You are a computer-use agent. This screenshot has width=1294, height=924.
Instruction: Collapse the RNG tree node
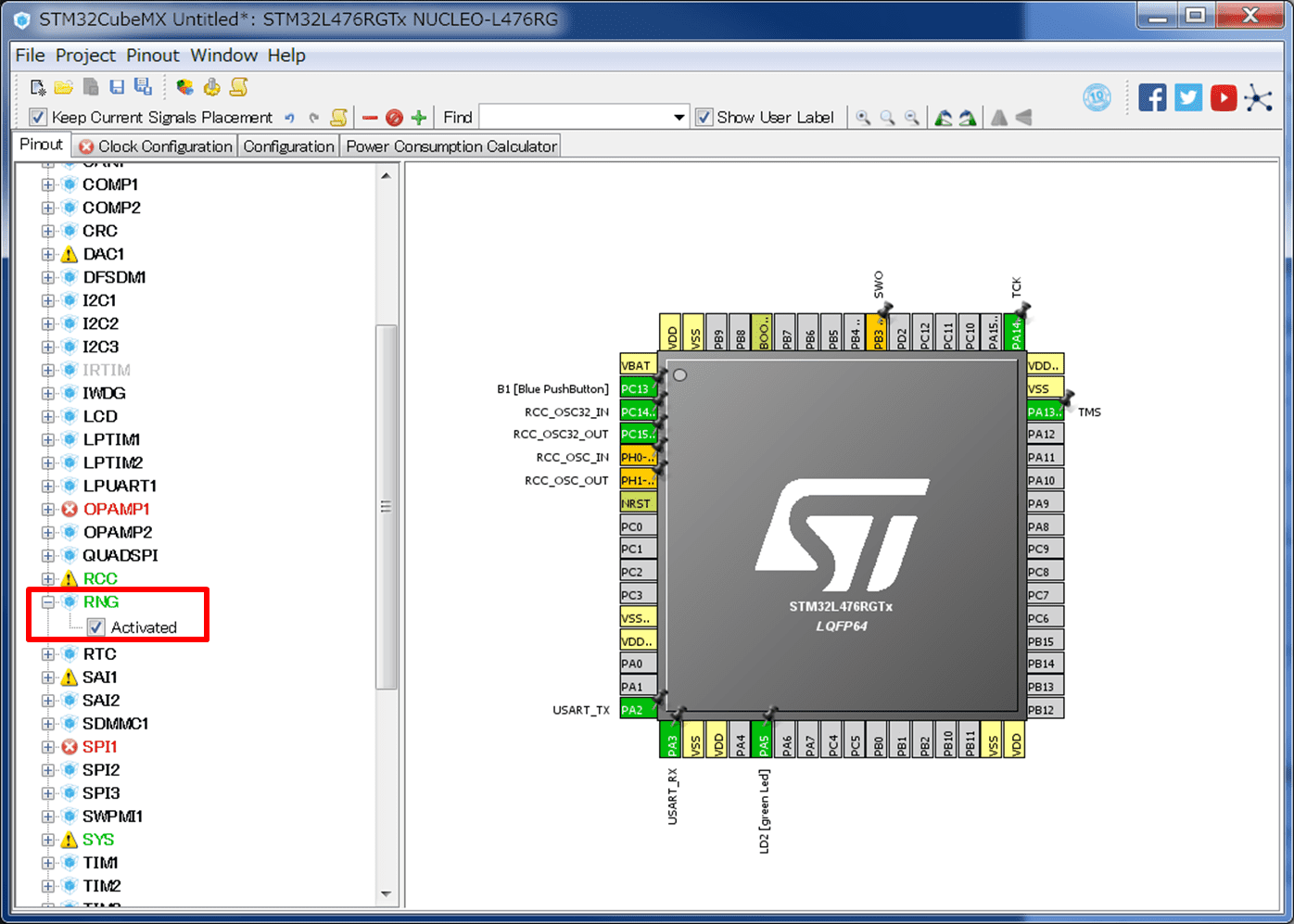click(48, 602)
